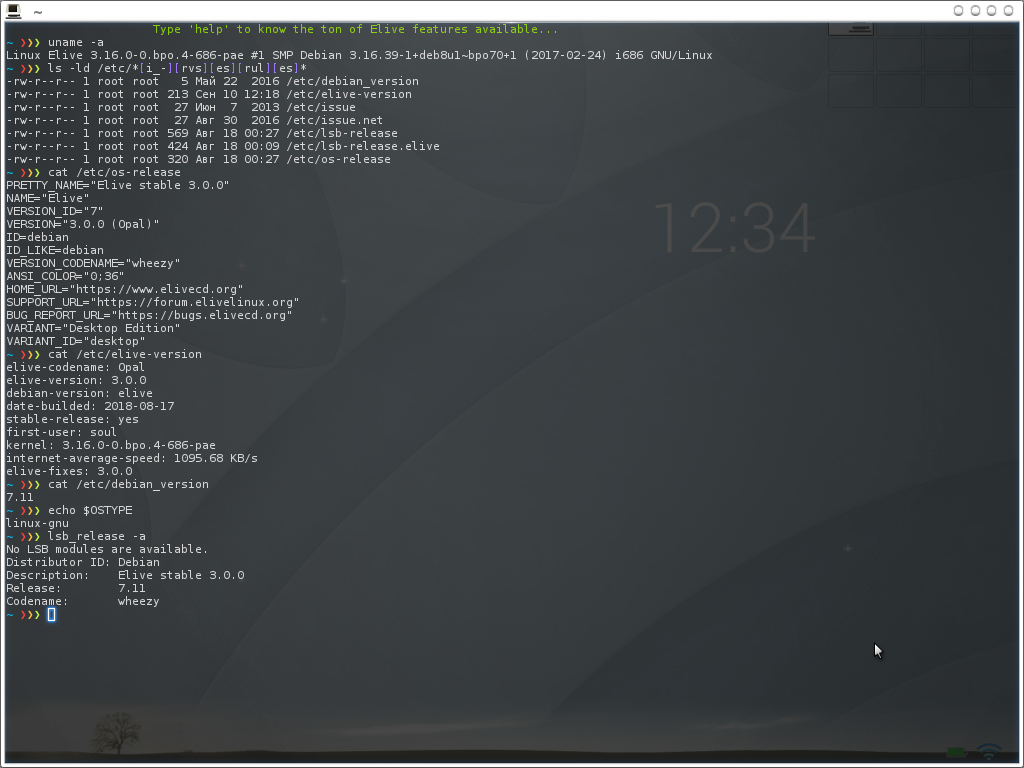
Task: Click the 'cat /etc/os-release' command
Action: (114, 172)
